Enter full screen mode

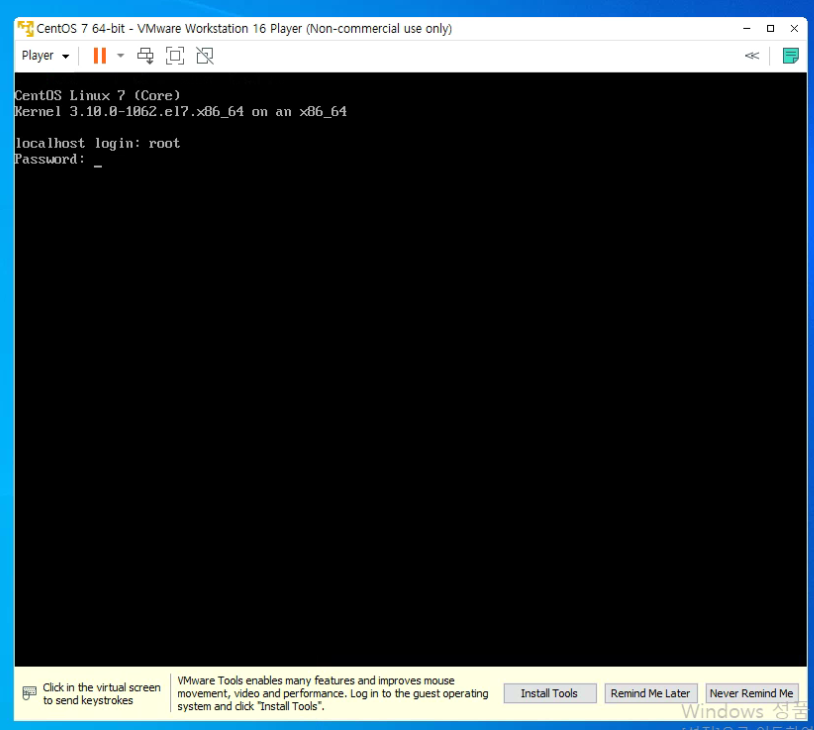pos(175,56)
